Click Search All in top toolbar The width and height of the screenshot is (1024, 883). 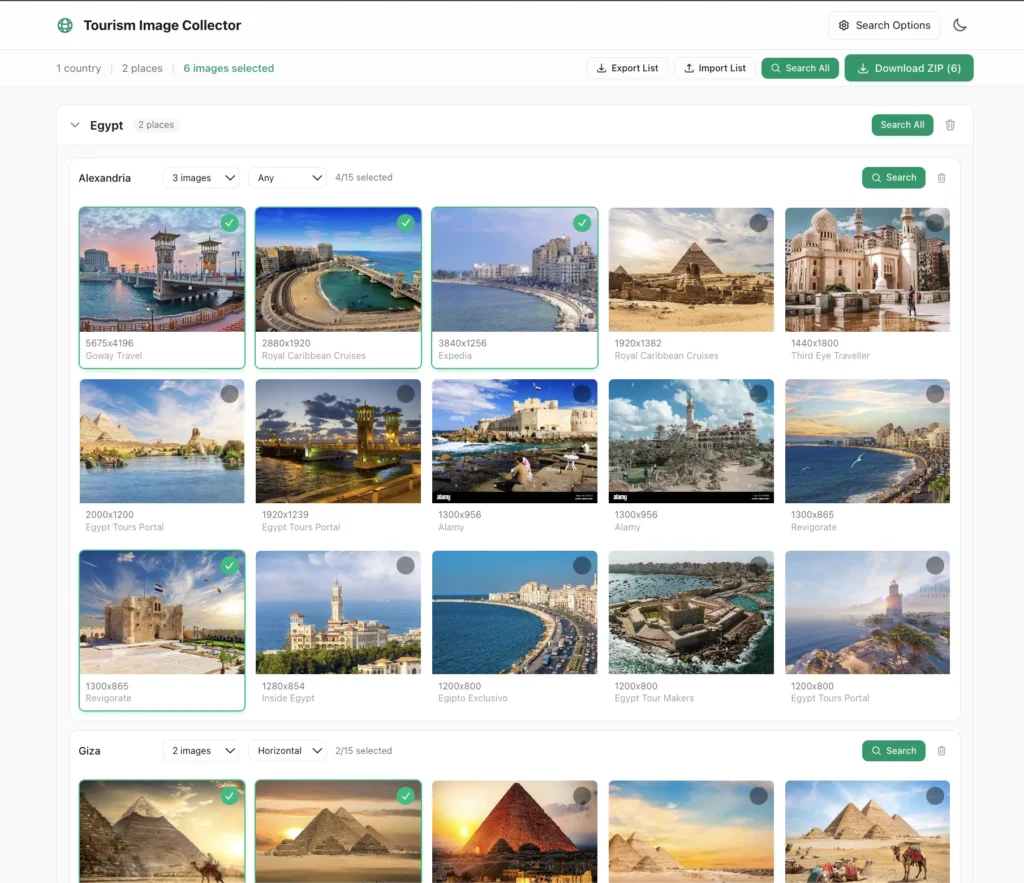[x=800, y=68]
